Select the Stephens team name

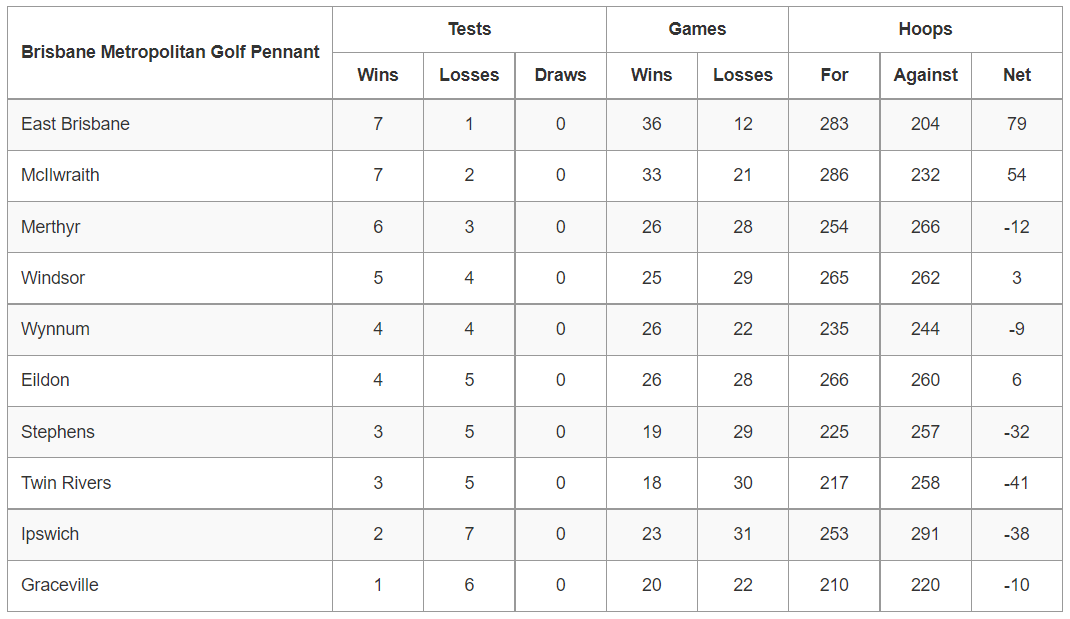click(58, 432)
